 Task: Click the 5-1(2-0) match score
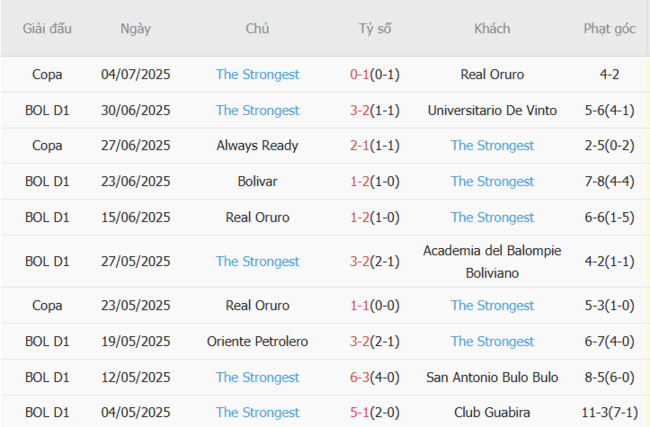pyautogui.click(x=375, y=412)
